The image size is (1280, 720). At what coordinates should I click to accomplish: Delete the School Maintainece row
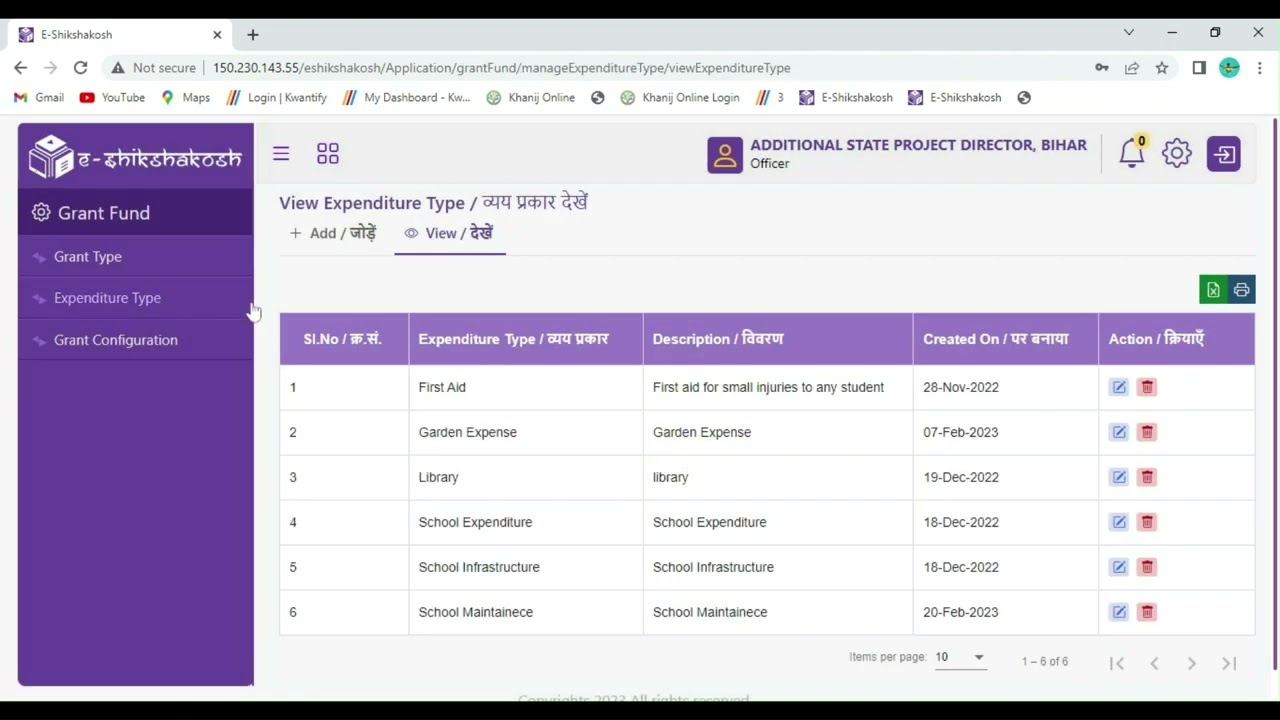coord(1147,612)
